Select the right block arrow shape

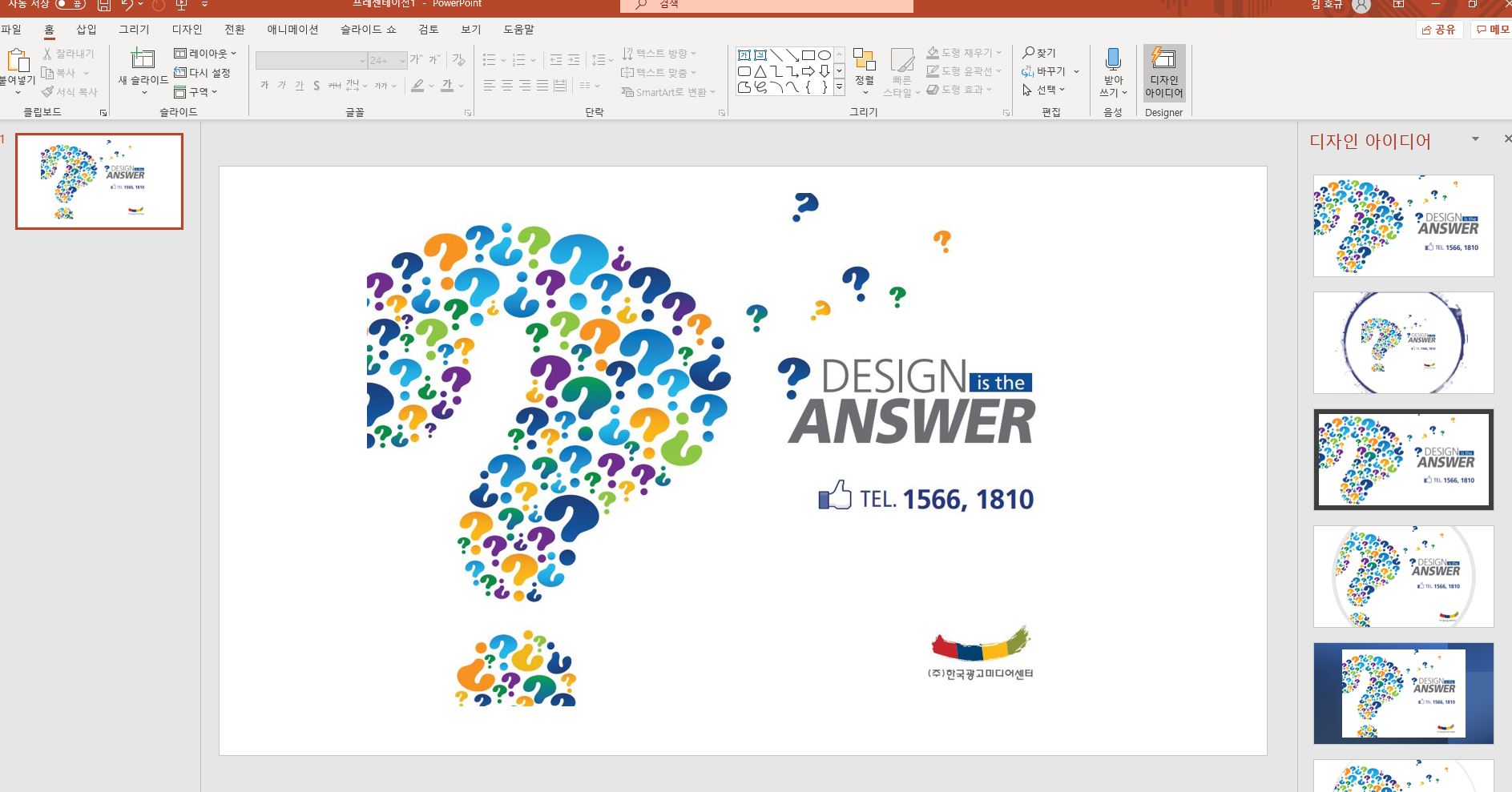[x=808, y=71]
